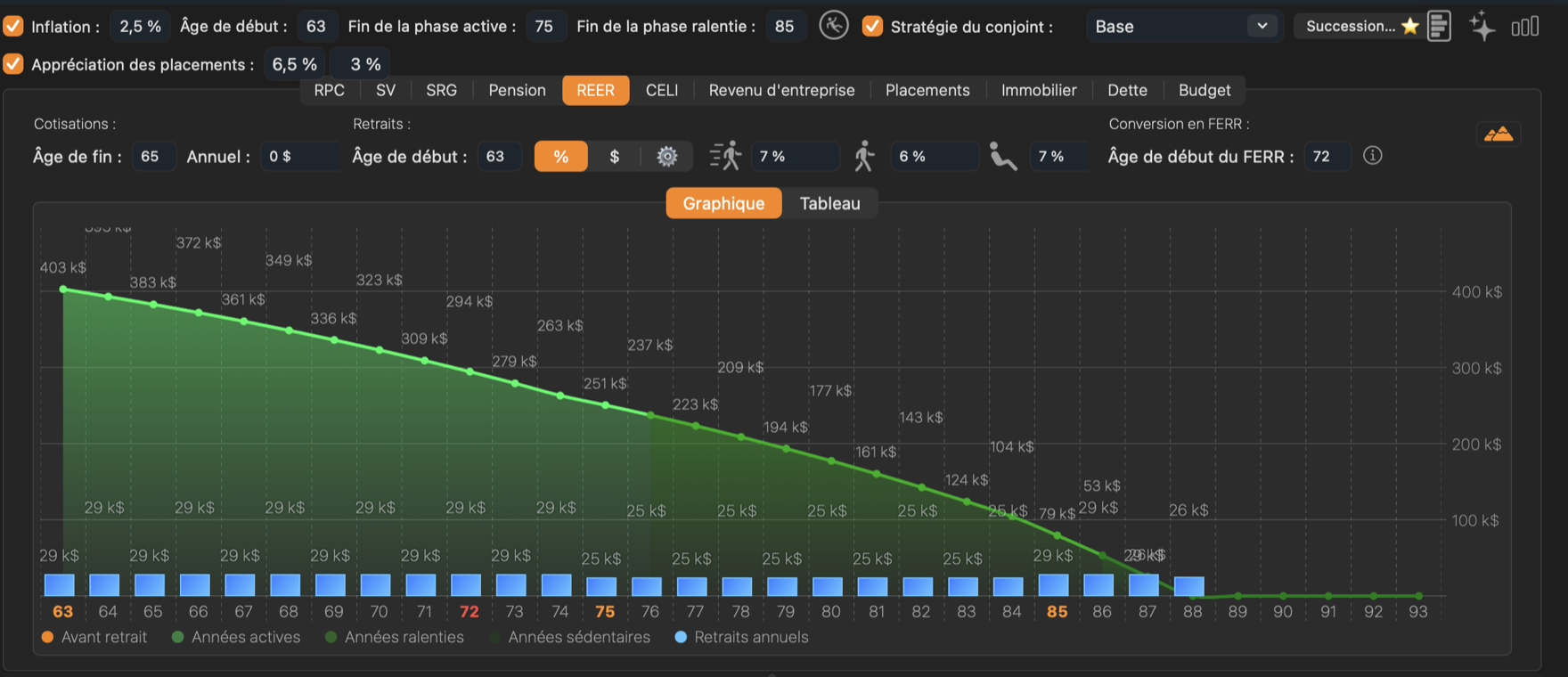Click the Succession button
Viewport: 1568px width, 677px height.
[x=1358, y=26]
